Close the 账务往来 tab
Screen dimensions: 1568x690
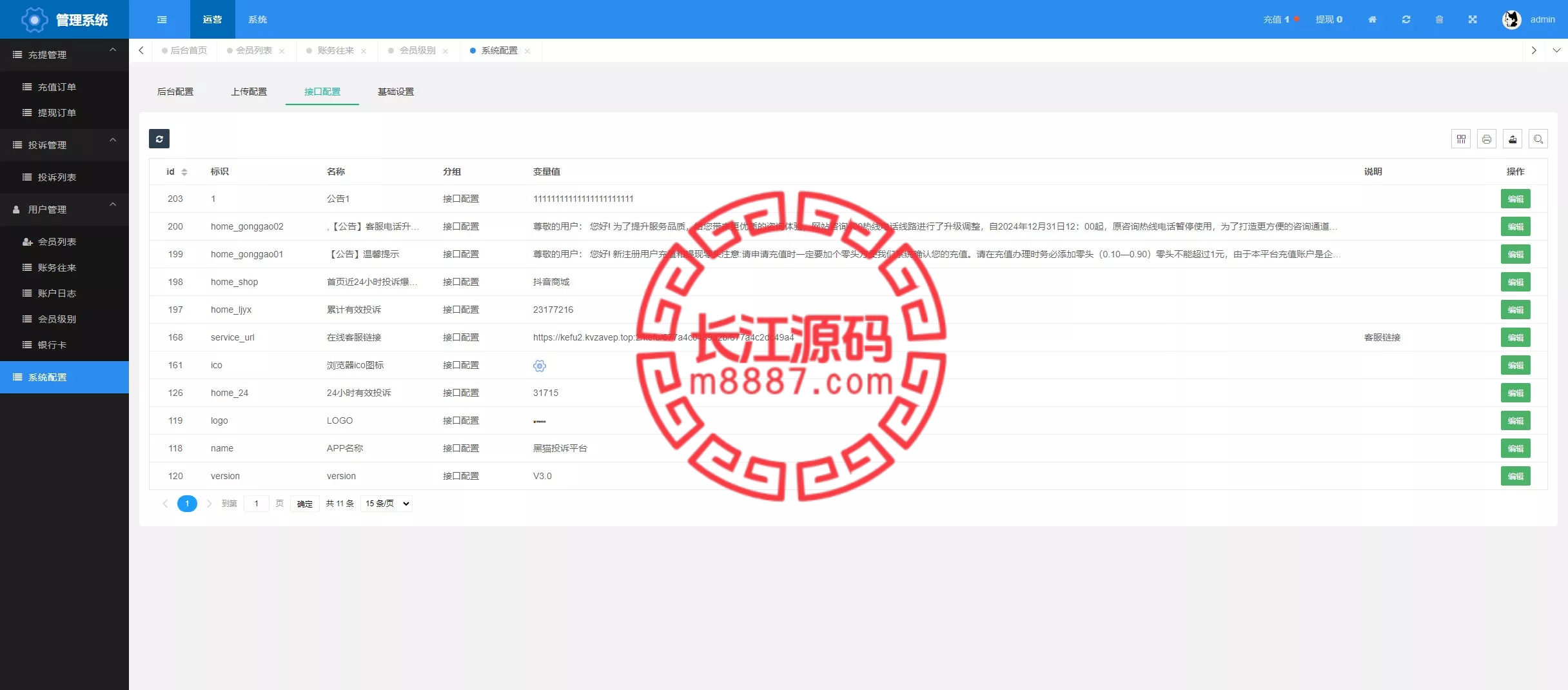coord(364,51)
